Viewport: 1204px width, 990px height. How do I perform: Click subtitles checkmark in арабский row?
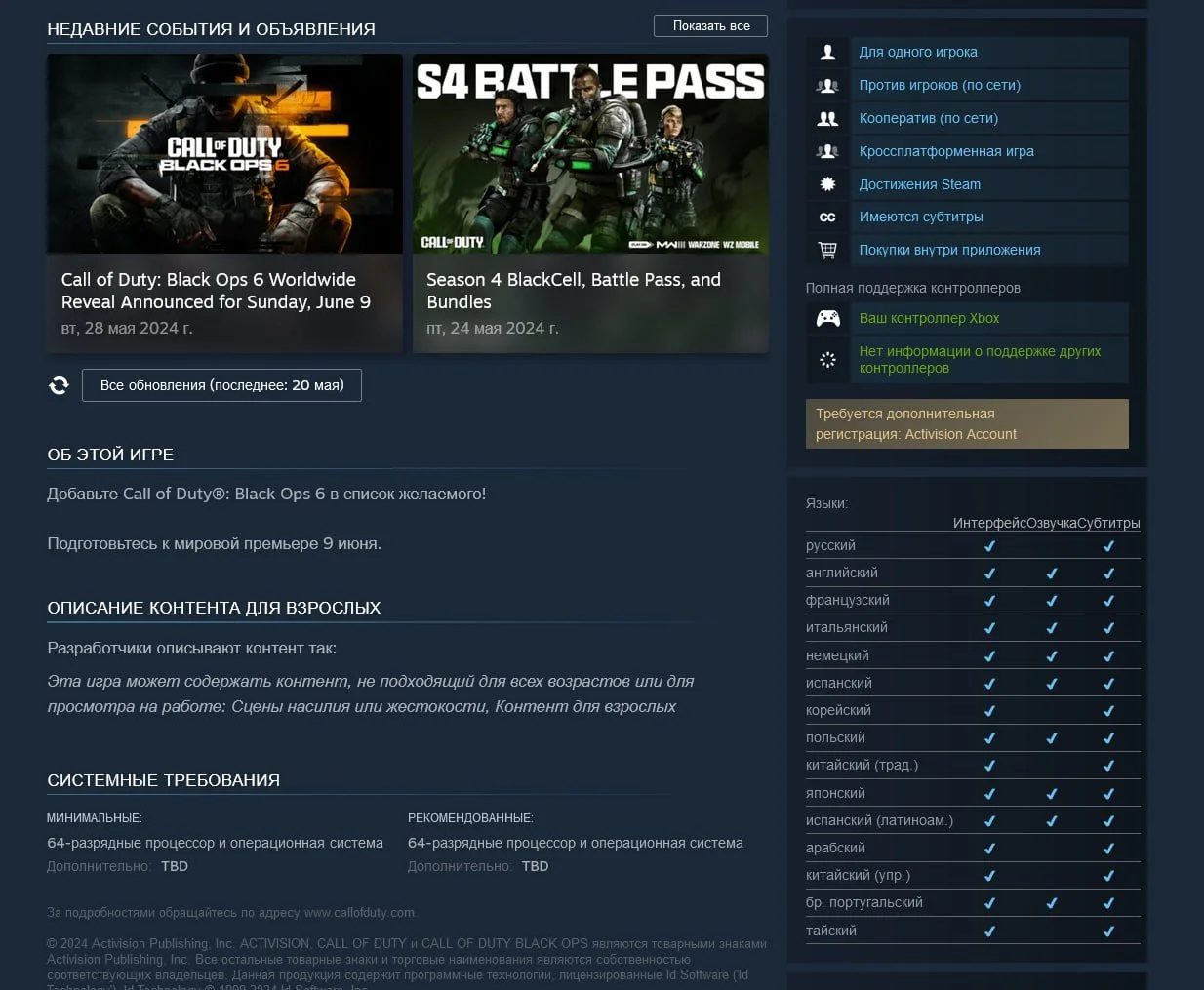(1108, 849)
